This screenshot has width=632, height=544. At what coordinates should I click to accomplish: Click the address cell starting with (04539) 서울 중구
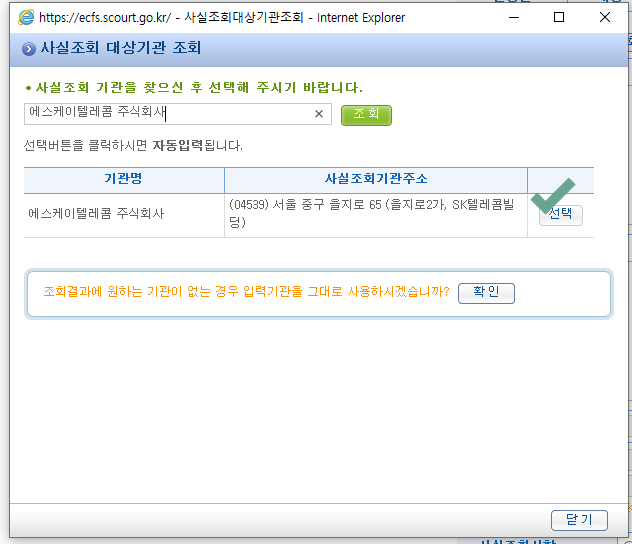(x=376, y=215)
